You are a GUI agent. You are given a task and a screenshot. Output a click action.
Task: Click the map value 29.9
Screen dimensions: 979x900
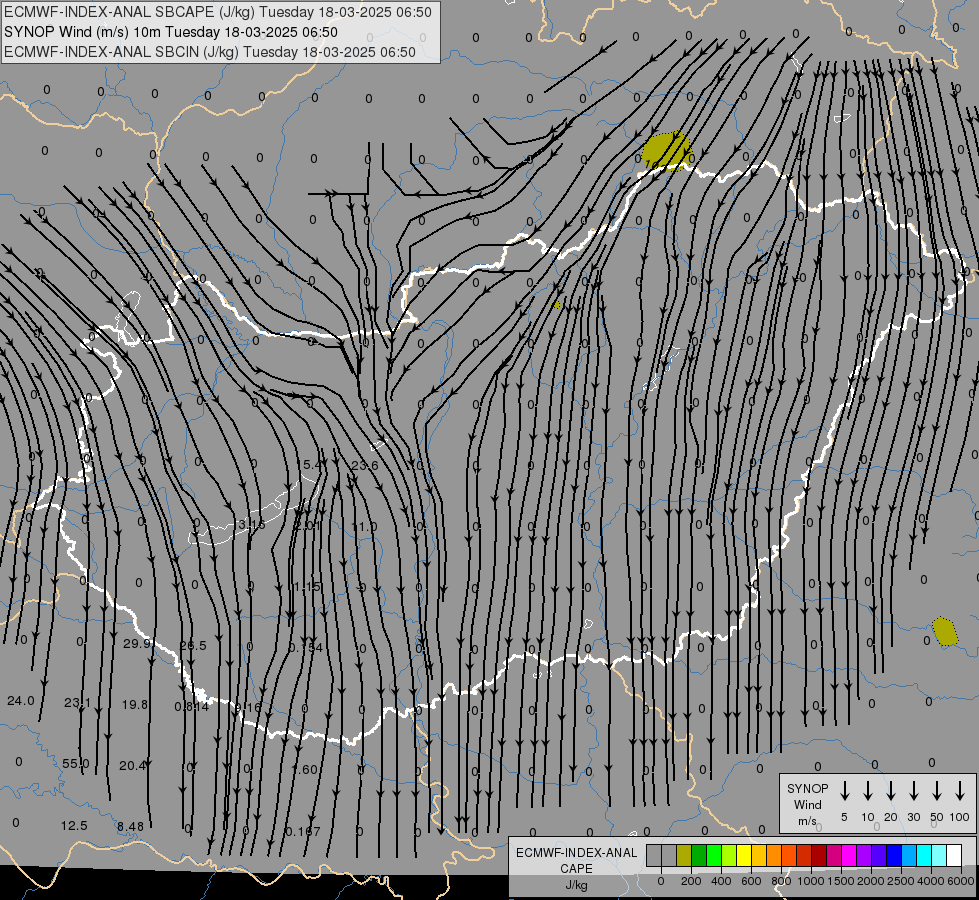tap(137, 643)
